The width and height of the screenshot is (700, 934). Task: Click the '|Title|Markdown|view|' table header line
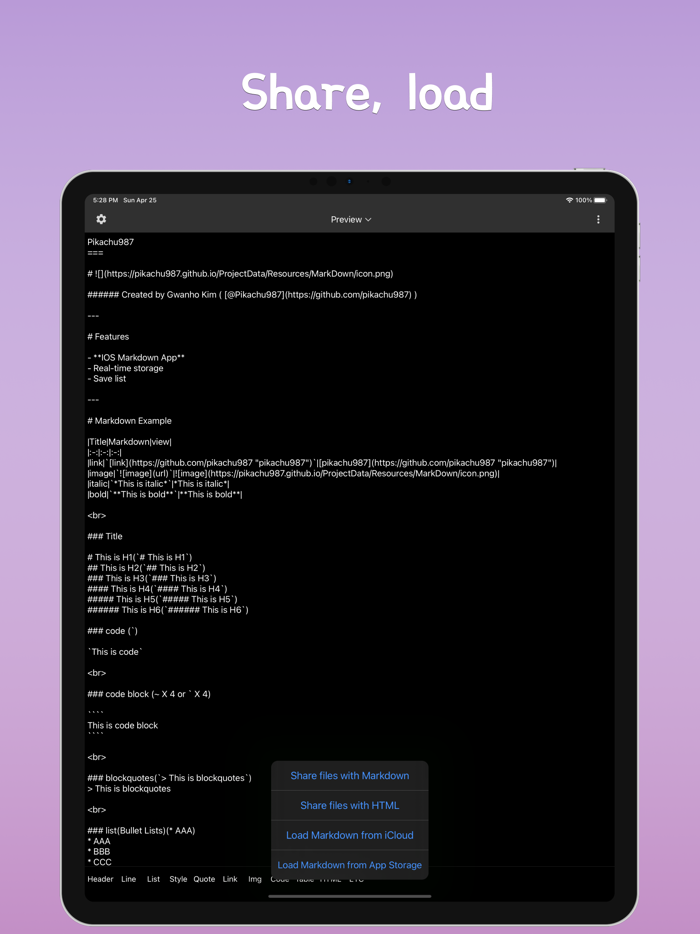[x=129, y=442]
